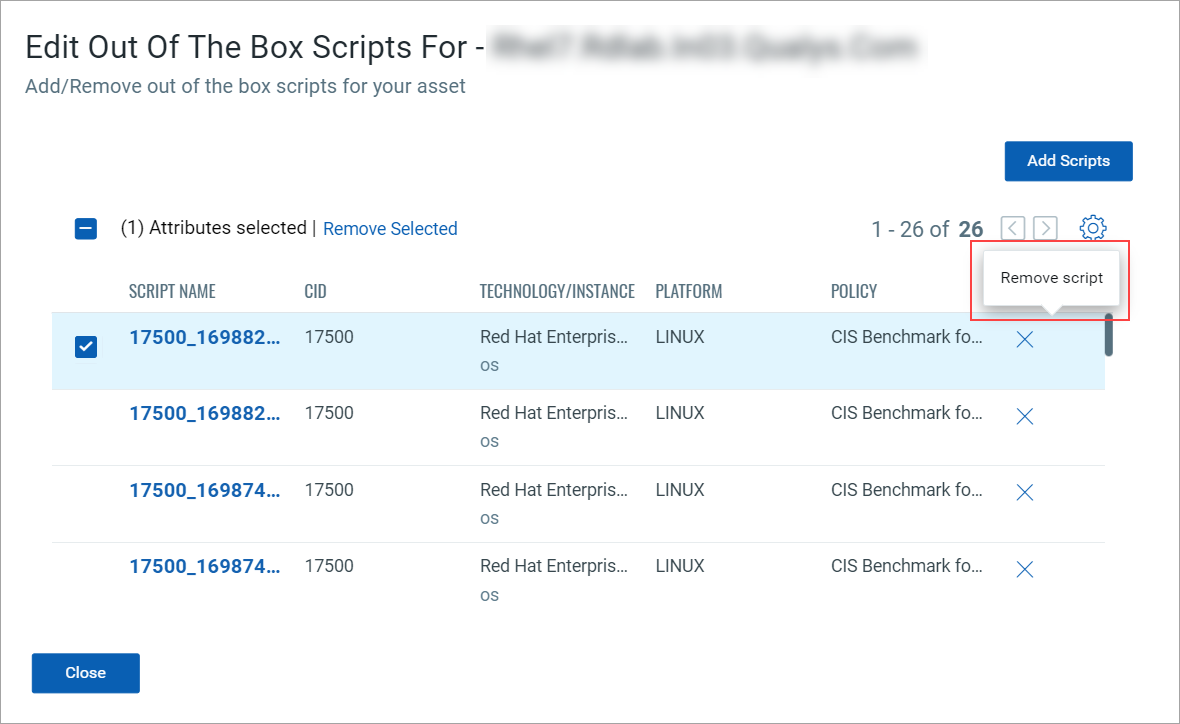Image resolution: width=1180 pixels, height=724 pixels.
Task: Remove the first script using X icon
Action: 1024,340
